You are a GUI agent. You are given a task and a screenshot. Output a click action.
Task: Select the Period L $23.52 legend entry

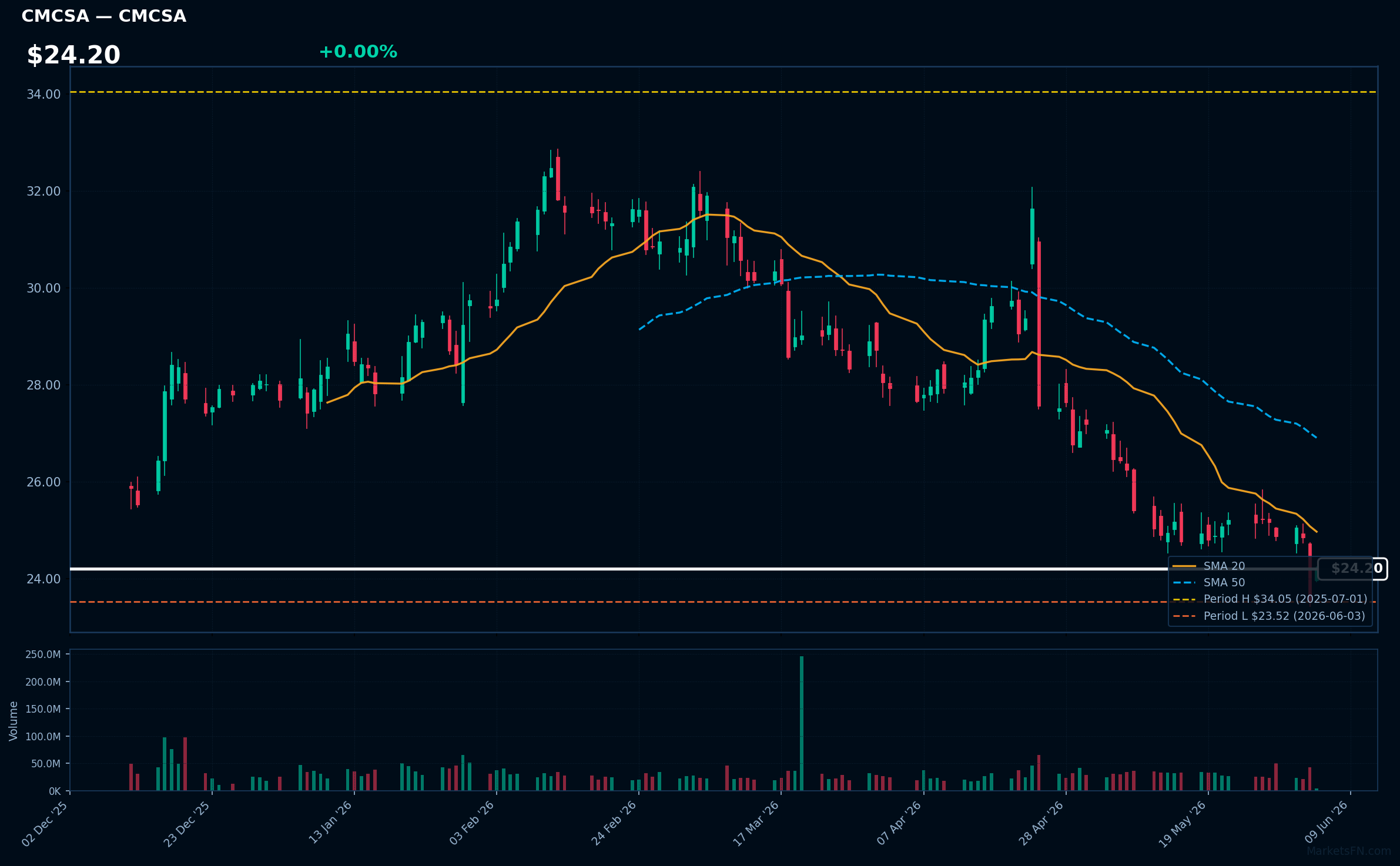pyautogui.click(x=1268, y=616)
